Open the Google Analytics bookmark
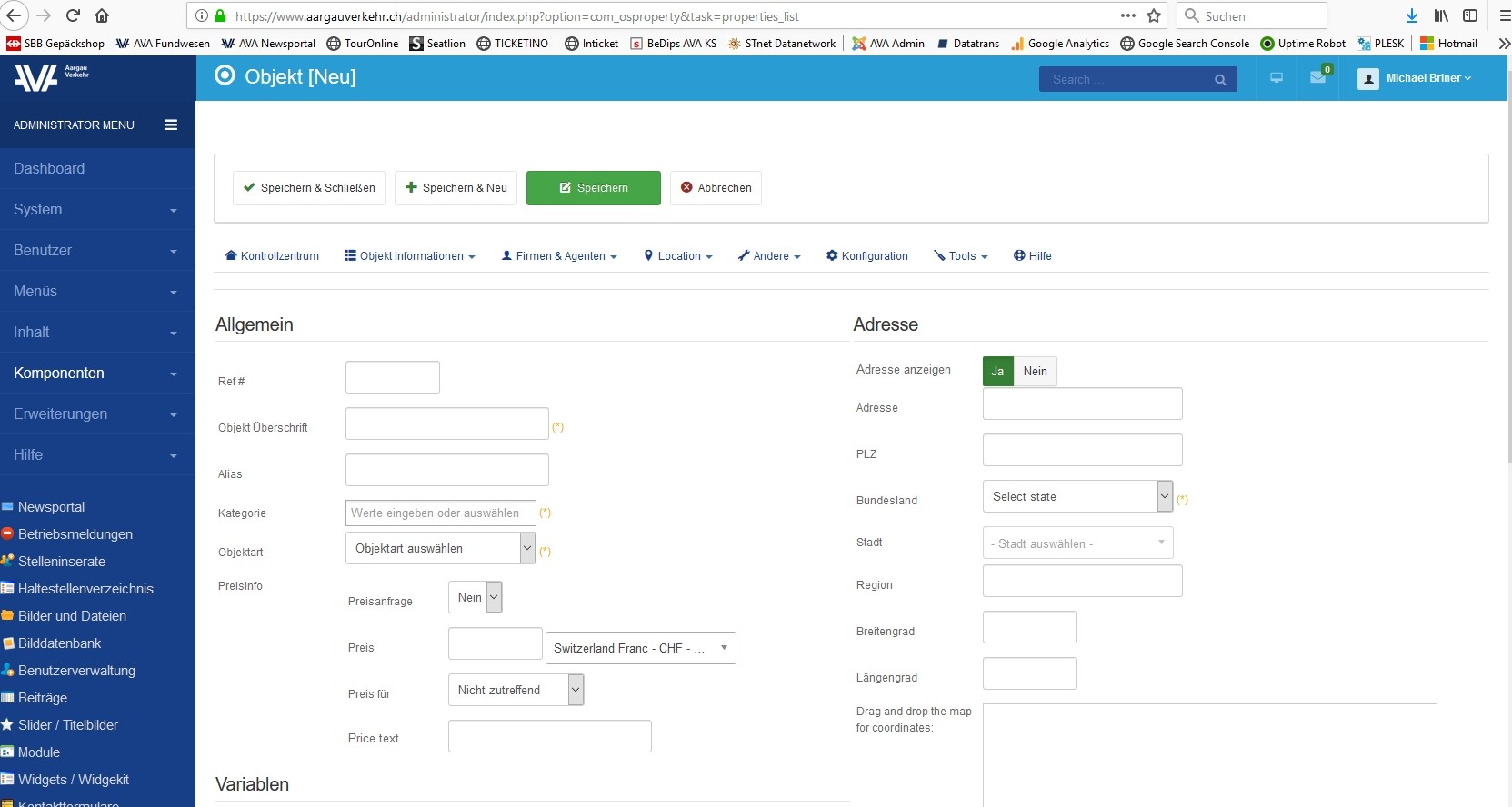Viewport: 1512px width, 807px height. coord(1060,44)
